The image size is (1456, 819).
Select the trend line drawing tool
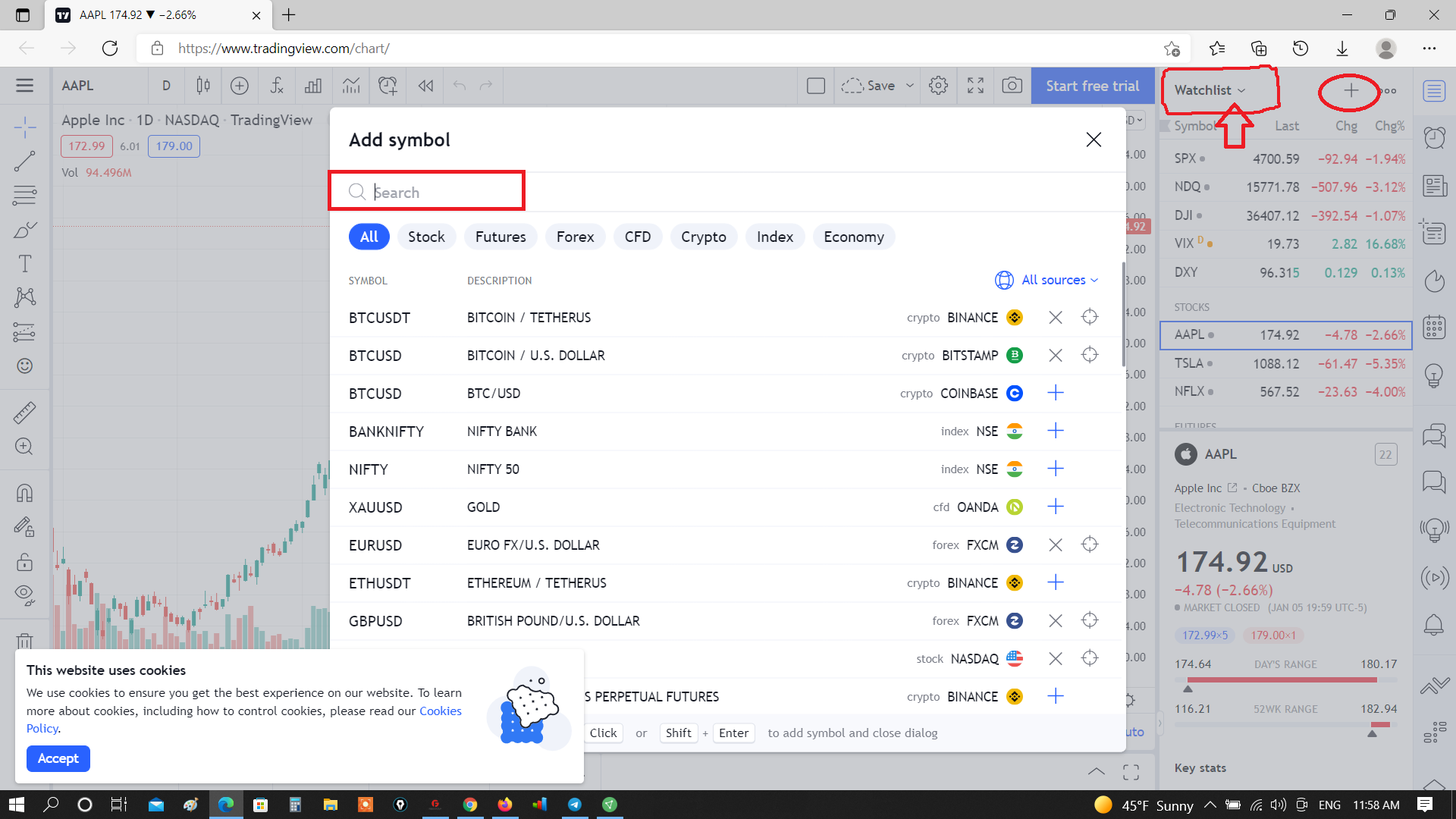(24, 161)
